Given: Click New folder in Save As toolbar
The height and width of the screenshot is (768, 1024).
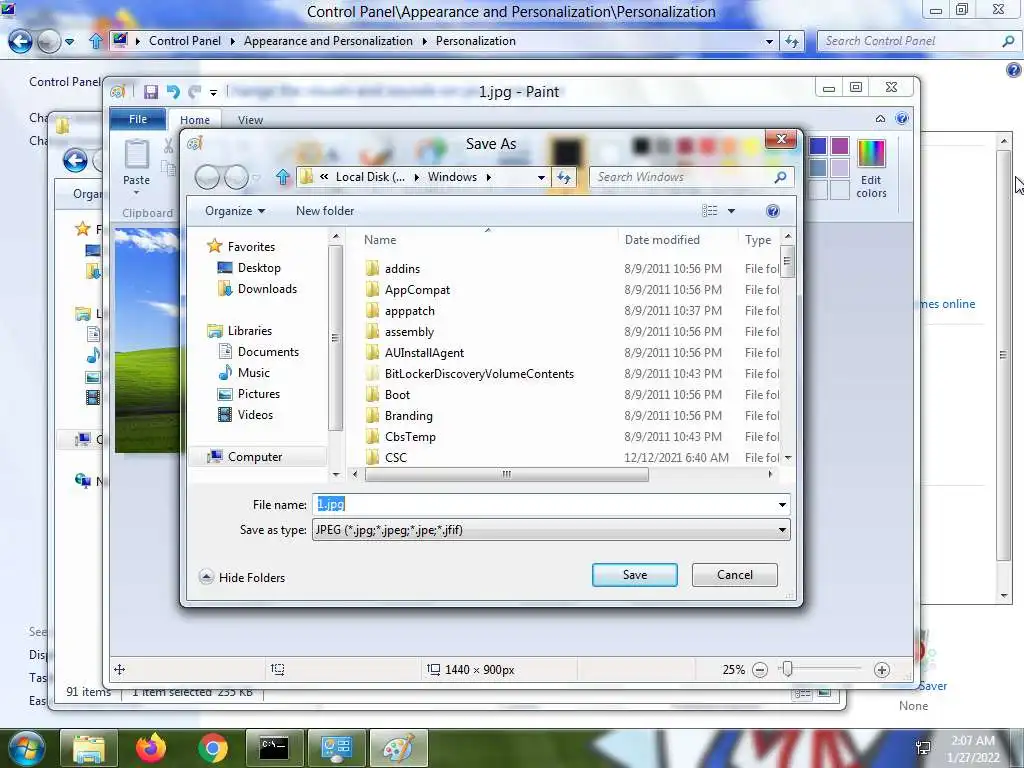Looking at the screenshot, I should 325,211.
